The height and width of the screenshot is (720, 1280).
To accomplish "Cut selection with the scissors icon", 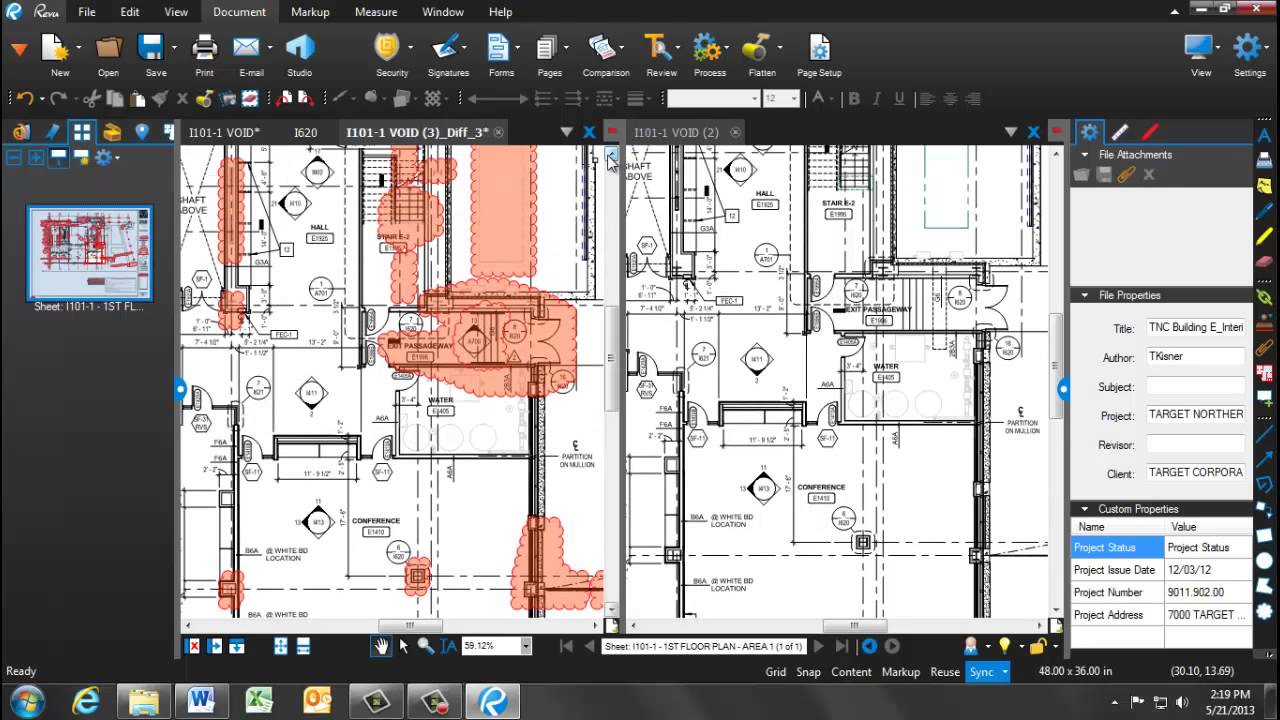I will click(92, 98).
